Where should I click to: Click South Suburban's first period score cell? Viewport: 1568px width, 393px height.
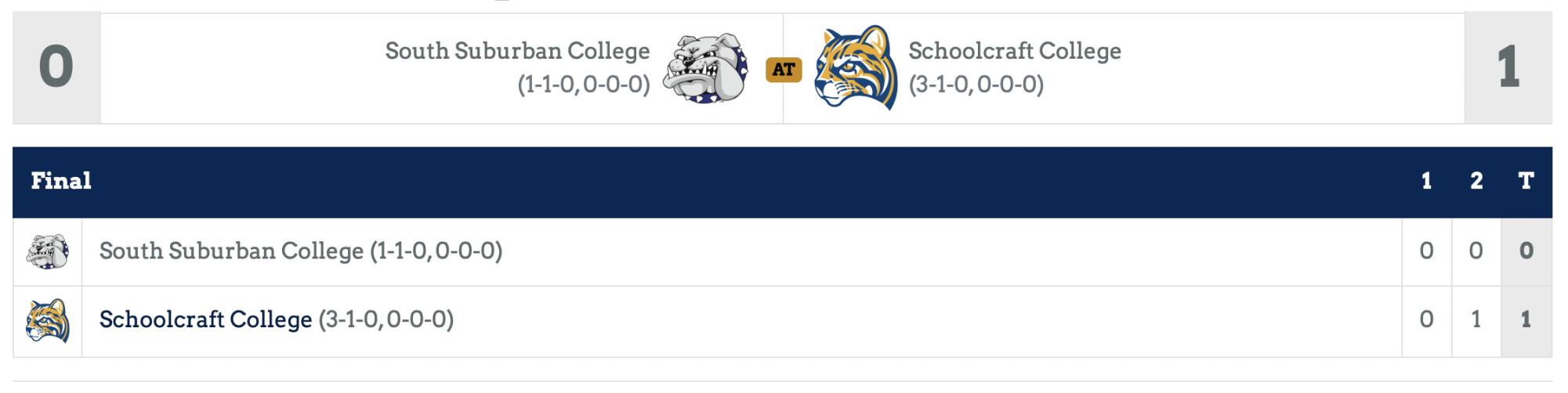(x=1427, y=251)
